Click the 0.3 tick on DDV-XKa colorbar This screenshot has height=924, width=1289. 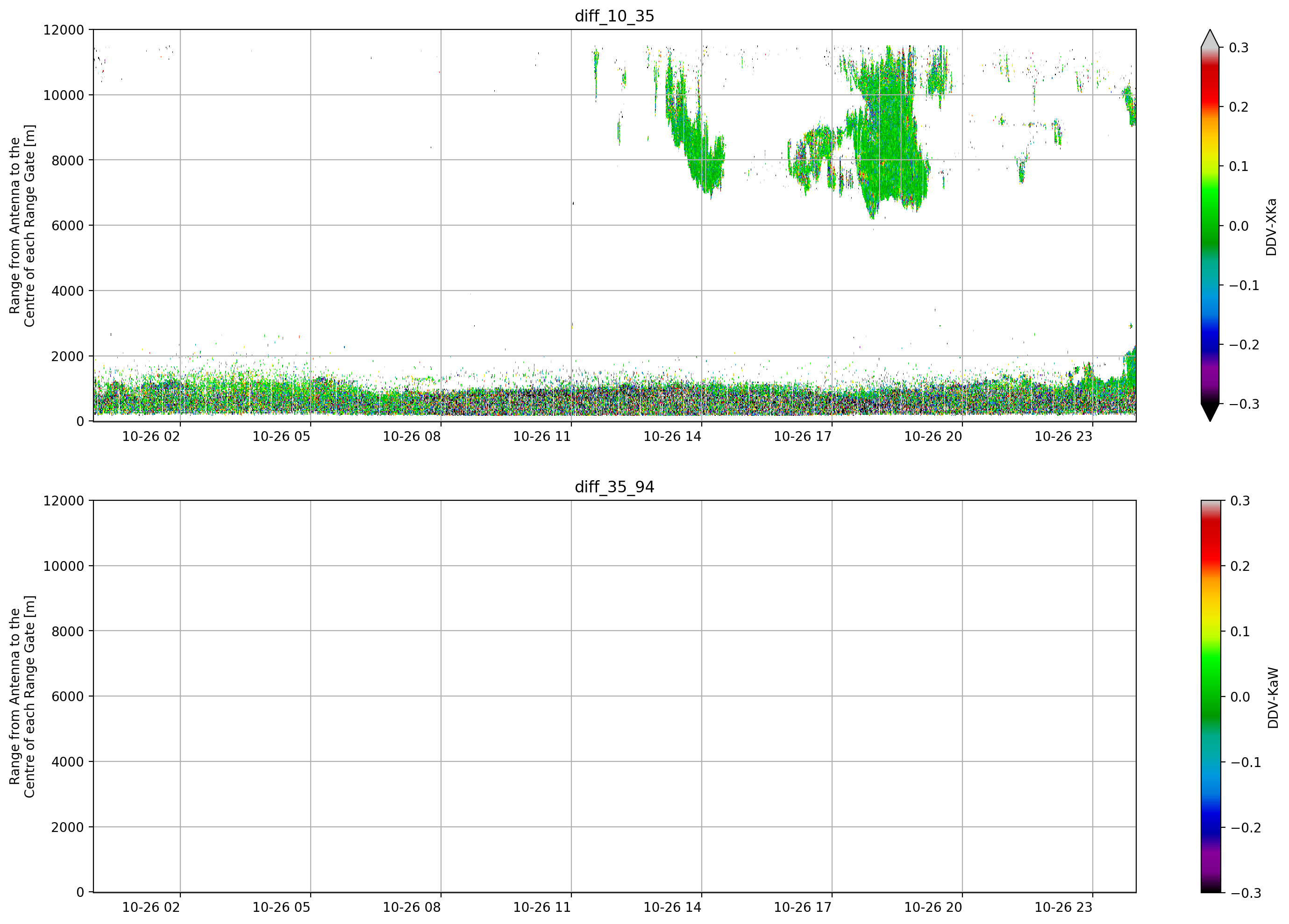[1239, 48]
